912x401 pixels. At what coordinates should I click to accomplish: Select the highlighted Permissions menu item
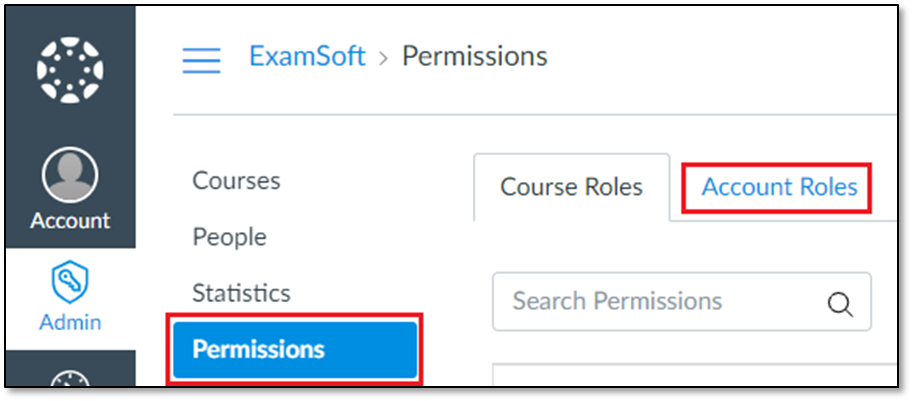295,350
